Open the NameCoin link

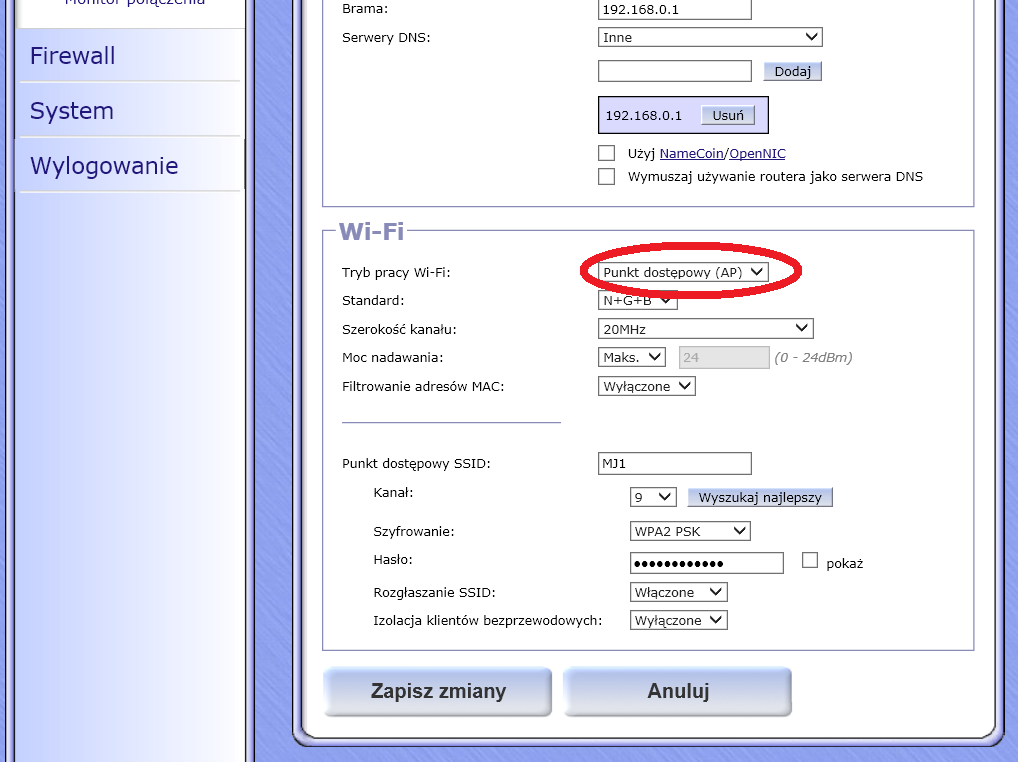tap(692, 153)
